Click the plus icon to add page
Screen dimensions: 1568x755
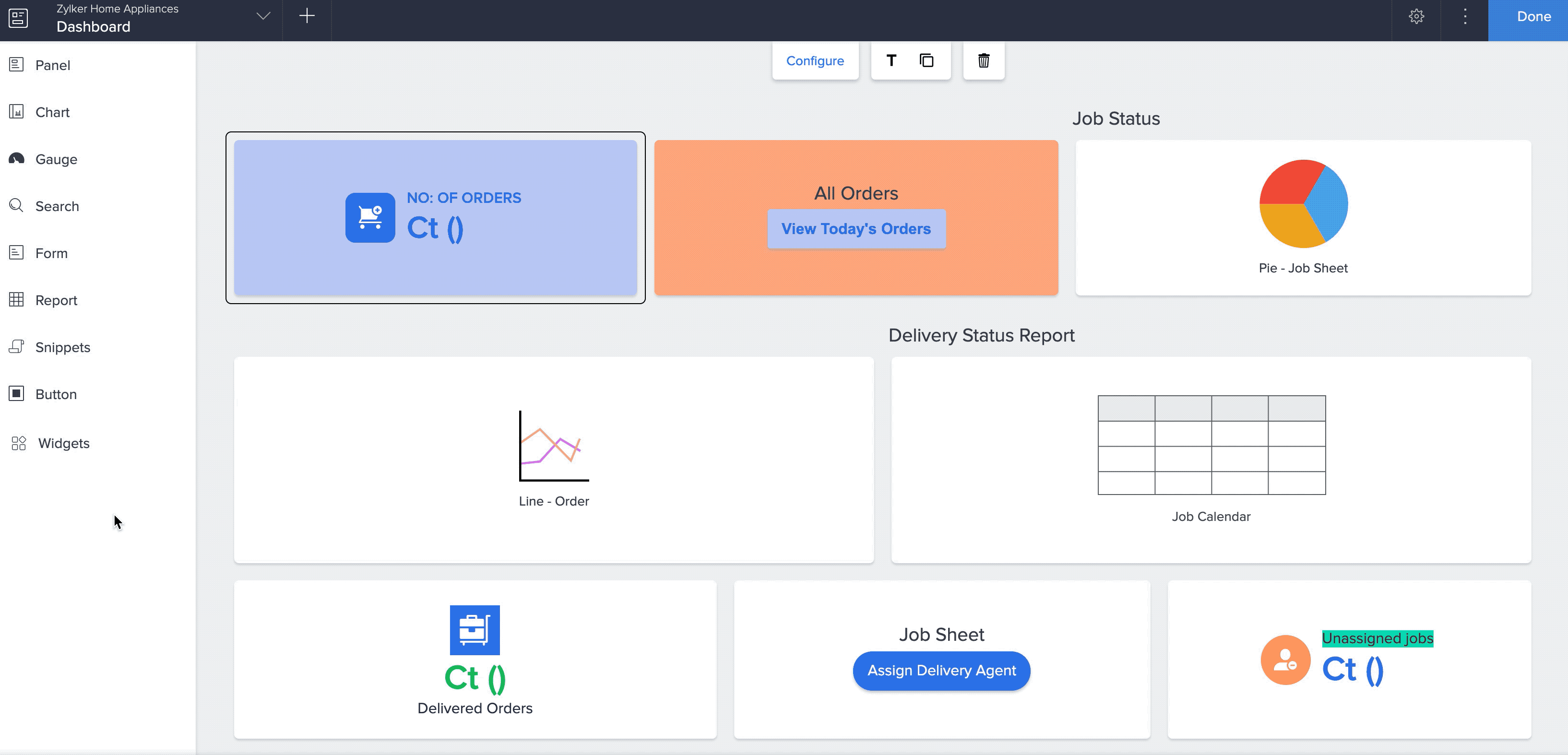point(307,16)
